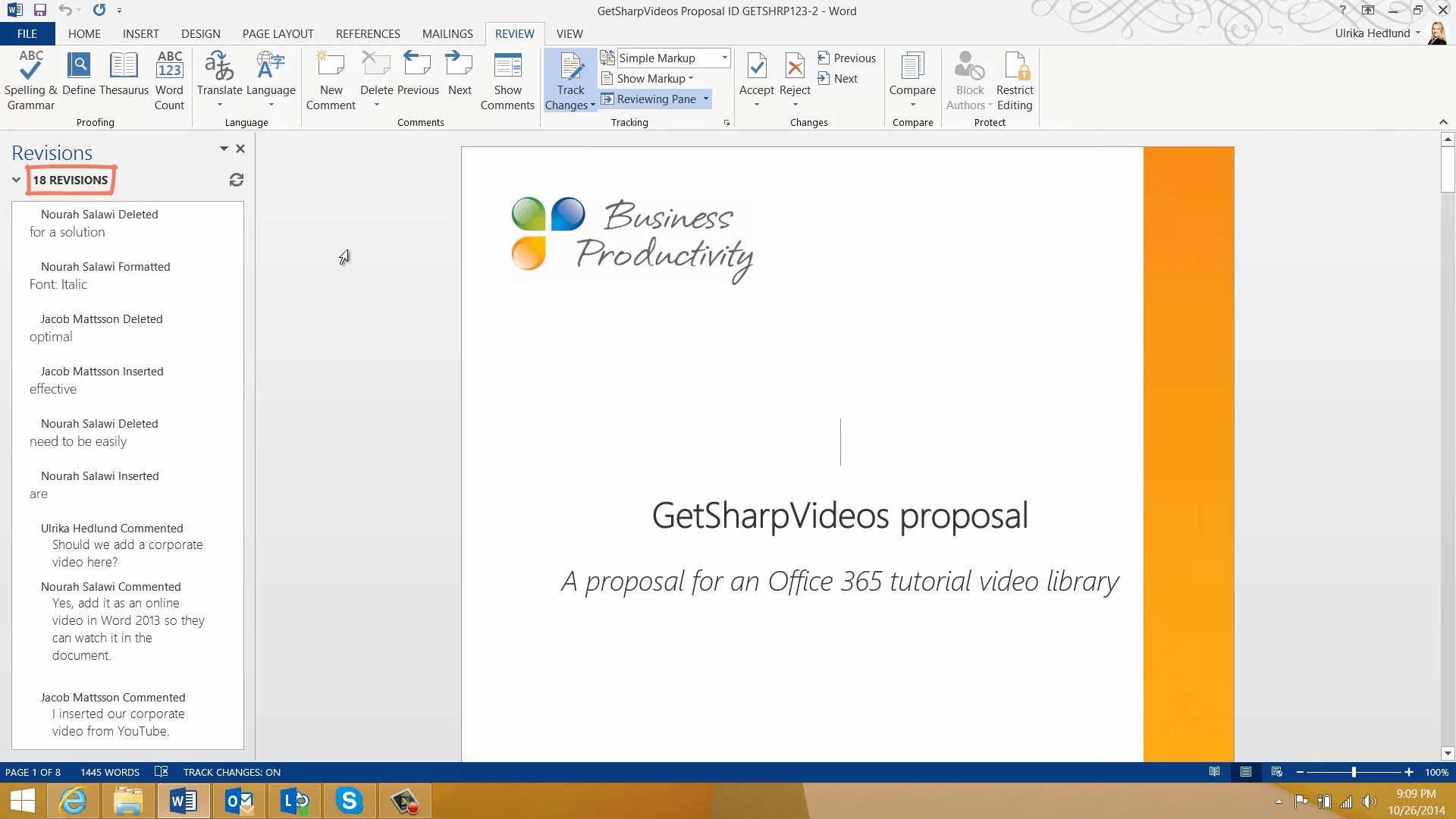Switch to the PAGE LAYOUT tab
Viewport: 1456px width, 819px height.
coord(278,33)
